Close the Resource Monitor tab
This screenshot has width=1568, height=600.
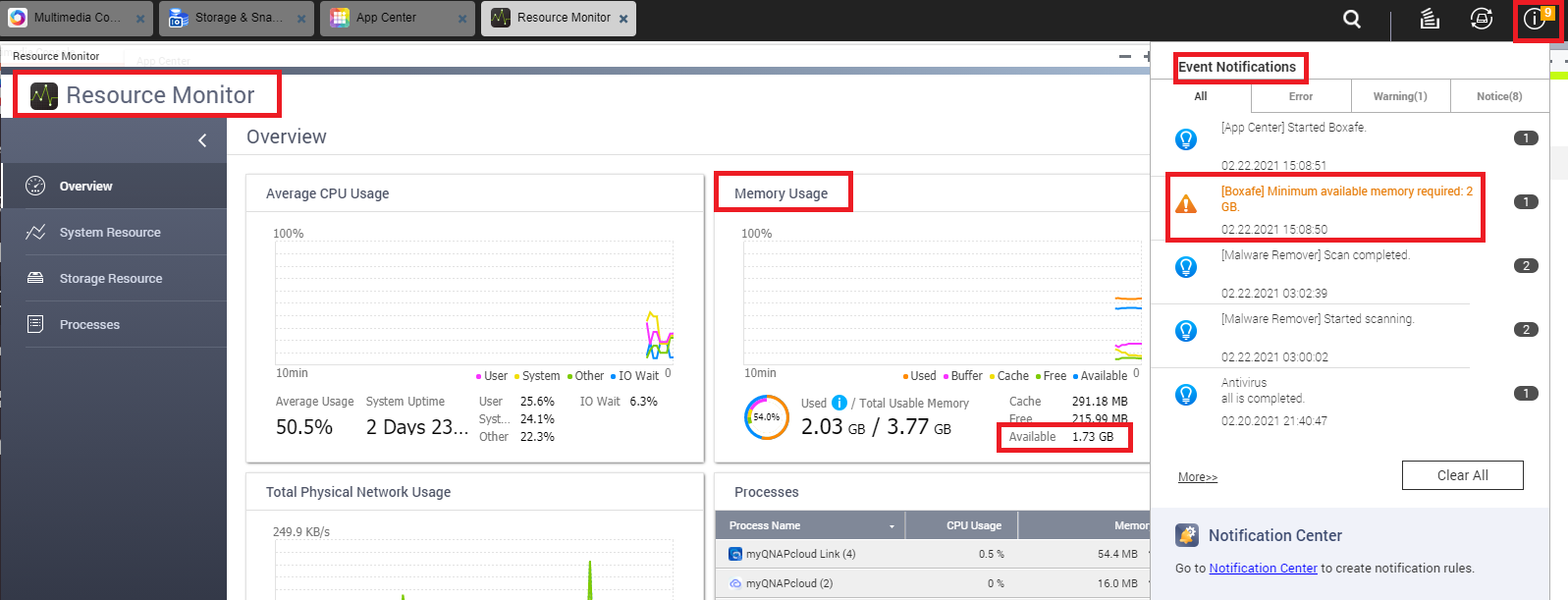623,19
